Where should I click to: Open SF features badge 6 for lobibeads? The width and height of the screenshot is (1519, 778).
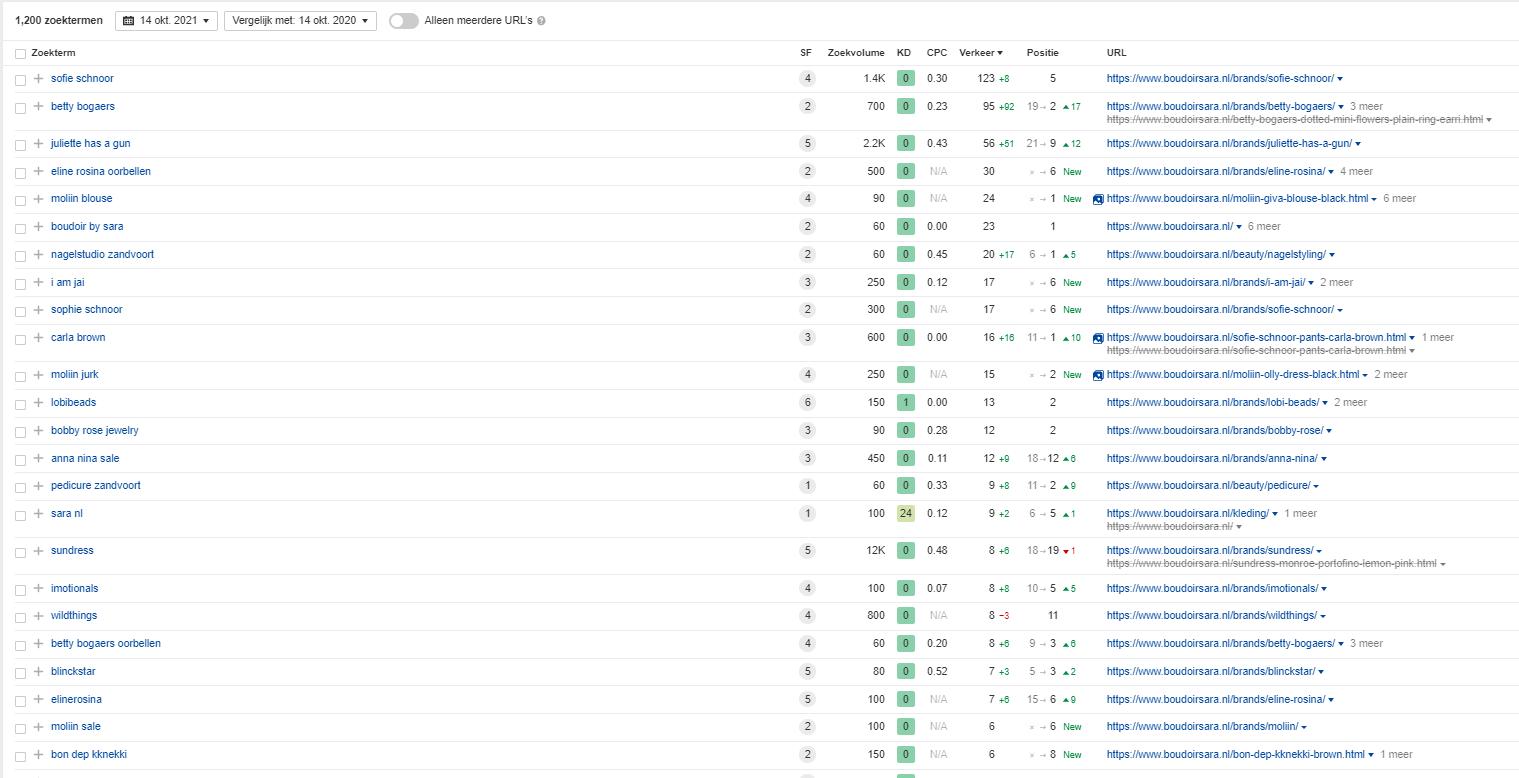click(x=807, y=403)
